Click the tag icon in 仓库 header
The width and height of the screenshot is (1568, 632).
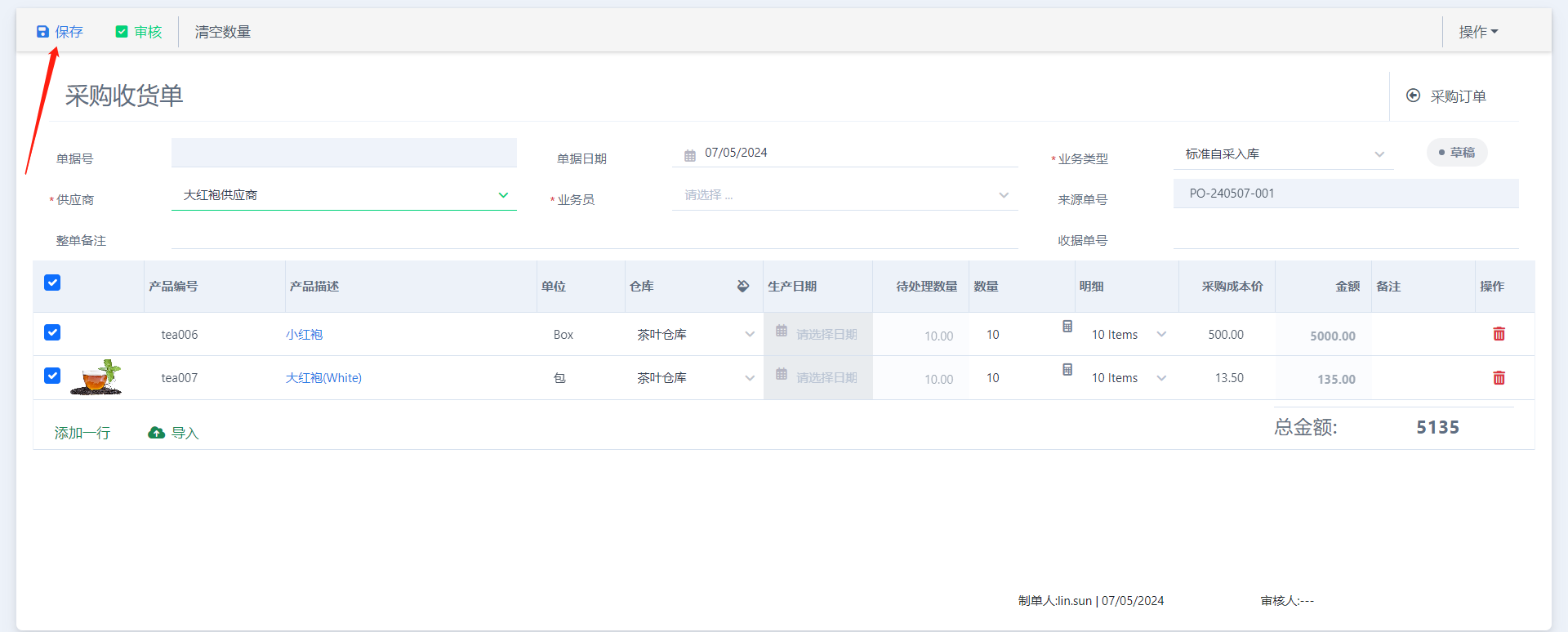coord(743,286)
